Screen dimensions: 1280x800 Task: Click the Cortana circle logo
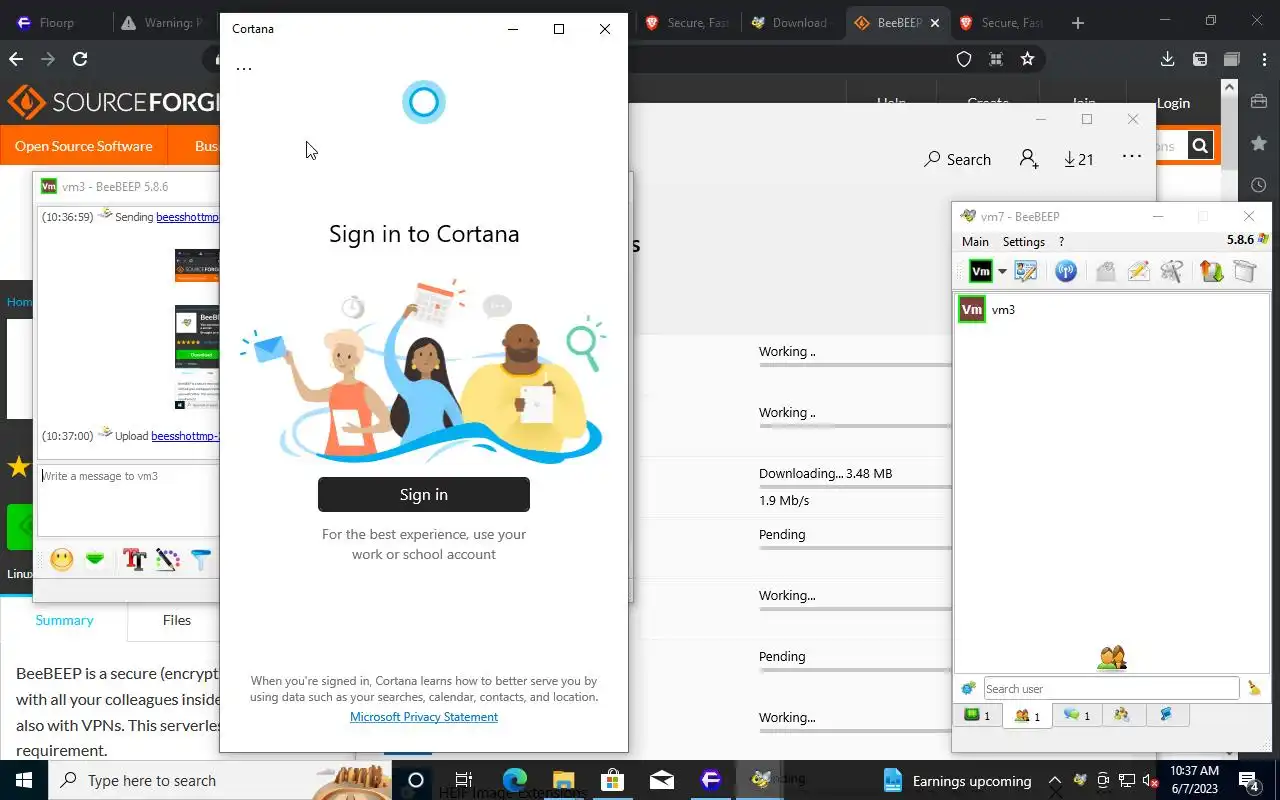pyautogui.click(x=423, y=102)
